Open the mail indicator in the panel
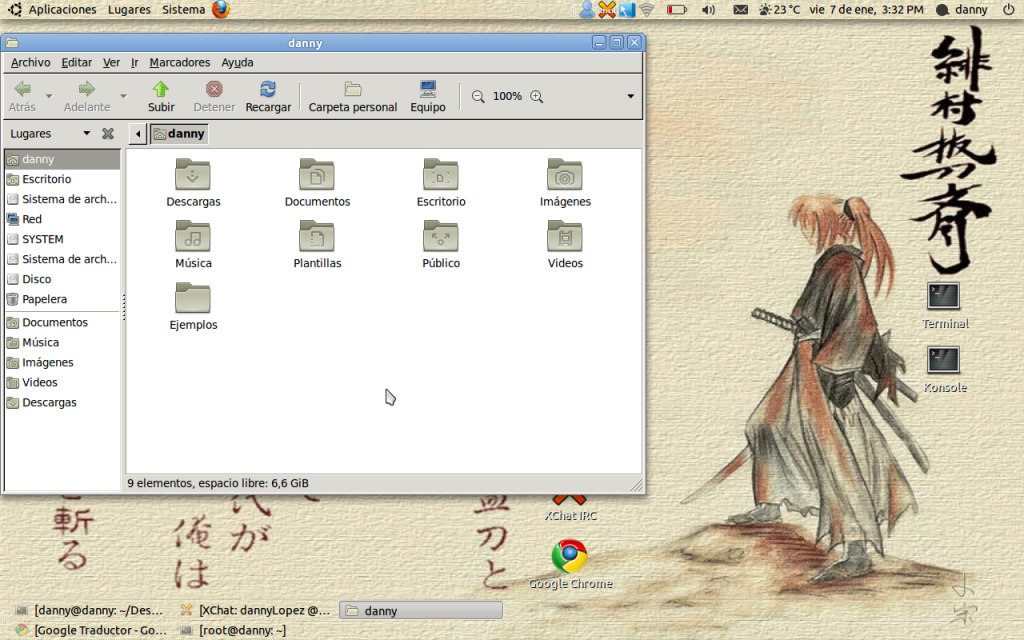 click(x=741, y=10)
